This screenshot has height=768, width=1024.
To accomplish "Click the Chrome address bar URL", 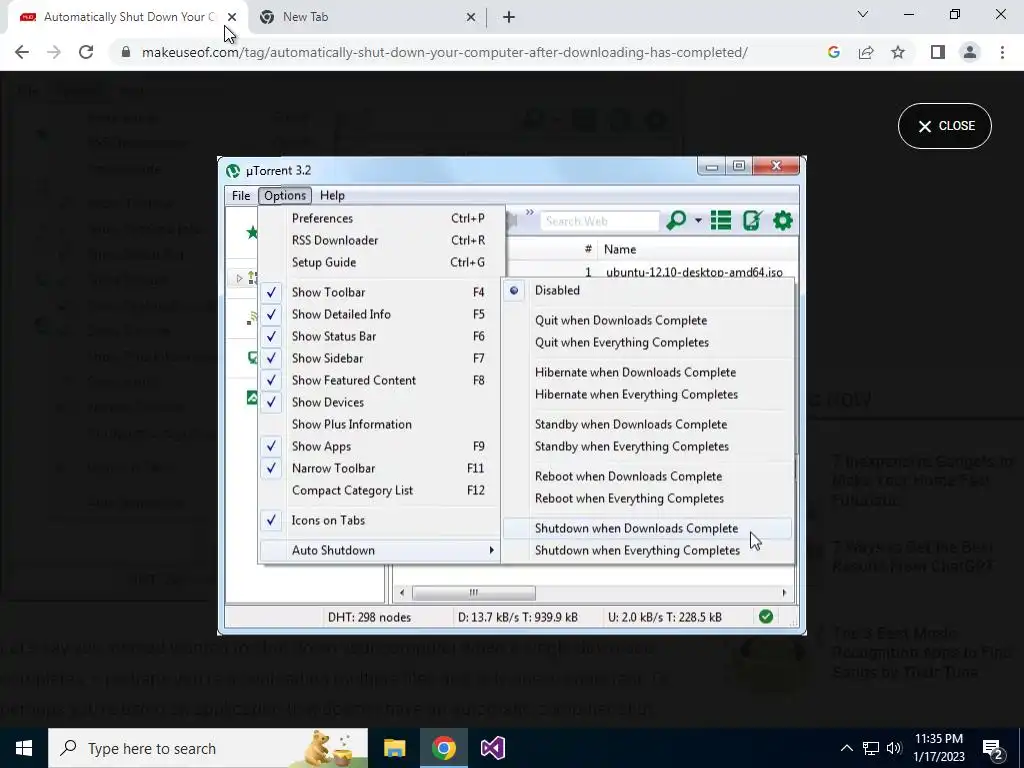I will [444, 52].
